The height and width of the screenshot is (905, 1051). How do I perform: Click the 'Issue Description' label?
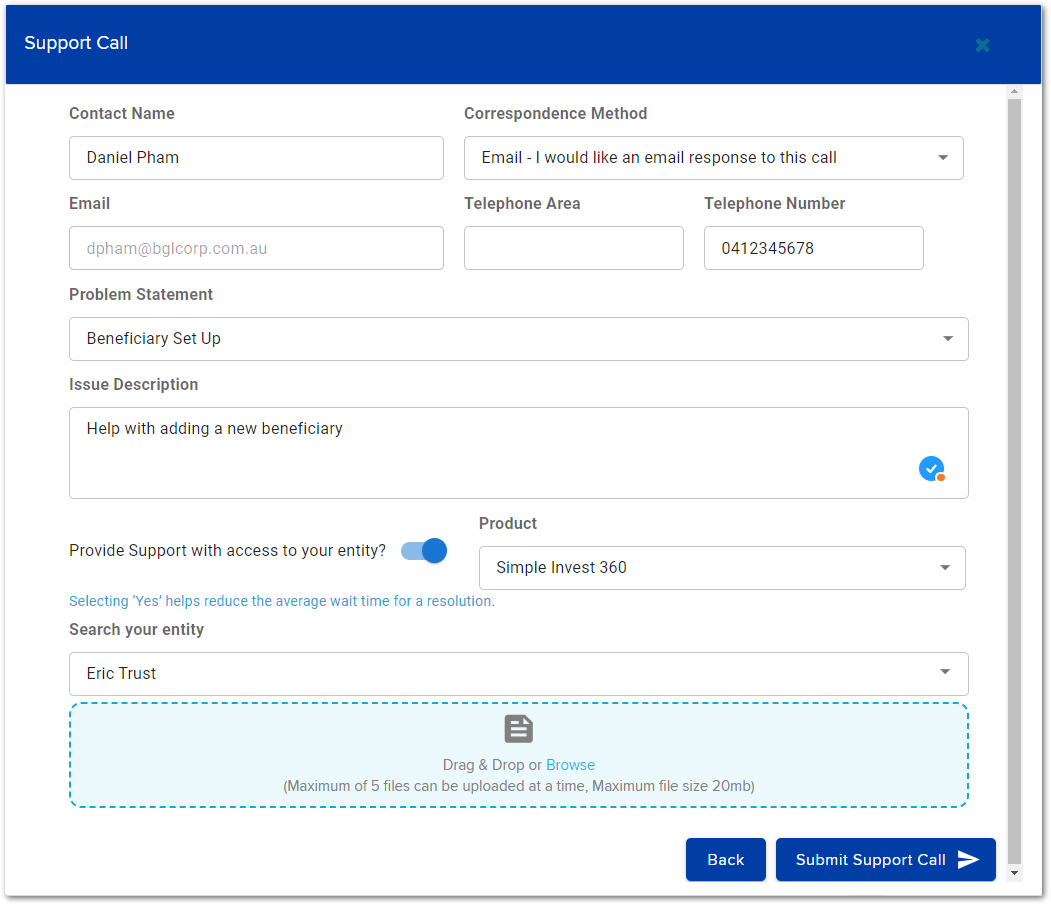[133, 384]
